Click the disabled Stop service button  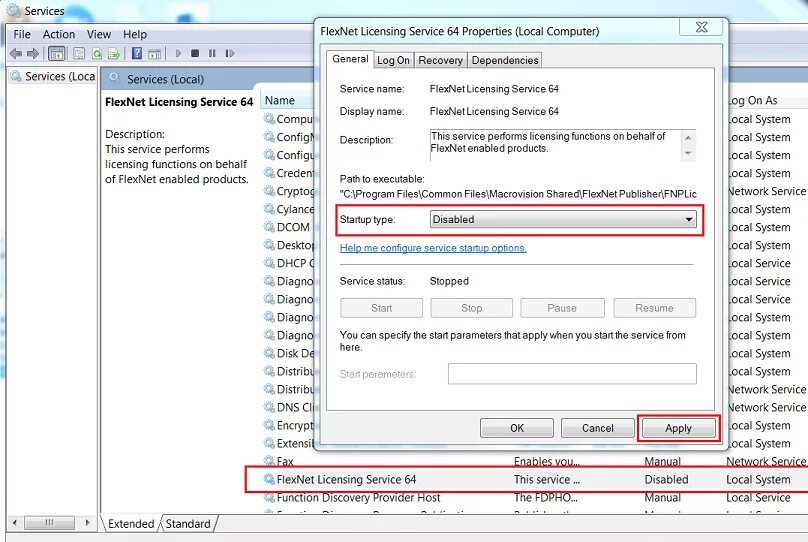(x=472, y=308)
